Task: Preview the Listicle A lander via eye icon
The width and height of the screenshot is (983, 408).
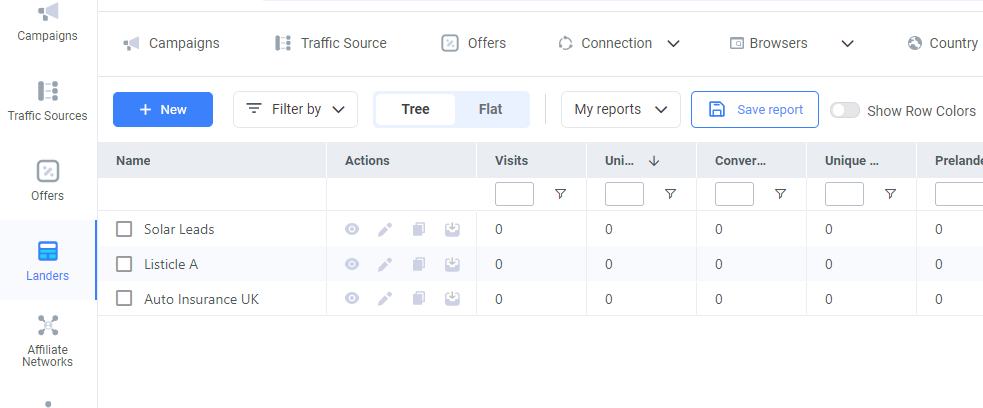Action: 352,264
